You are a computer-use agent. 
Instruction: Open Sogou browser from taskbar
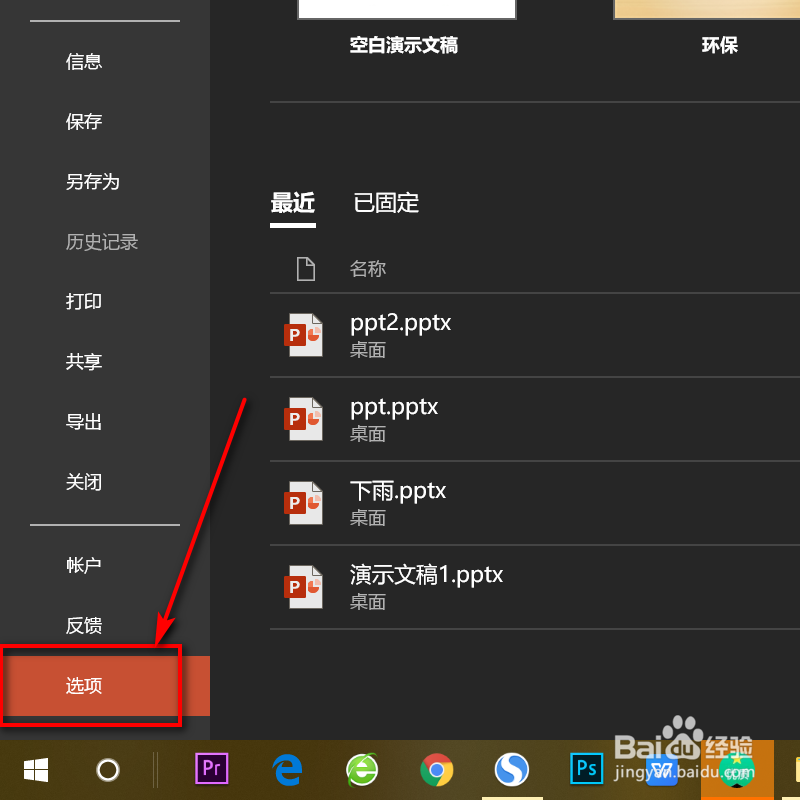pos(511,769)
